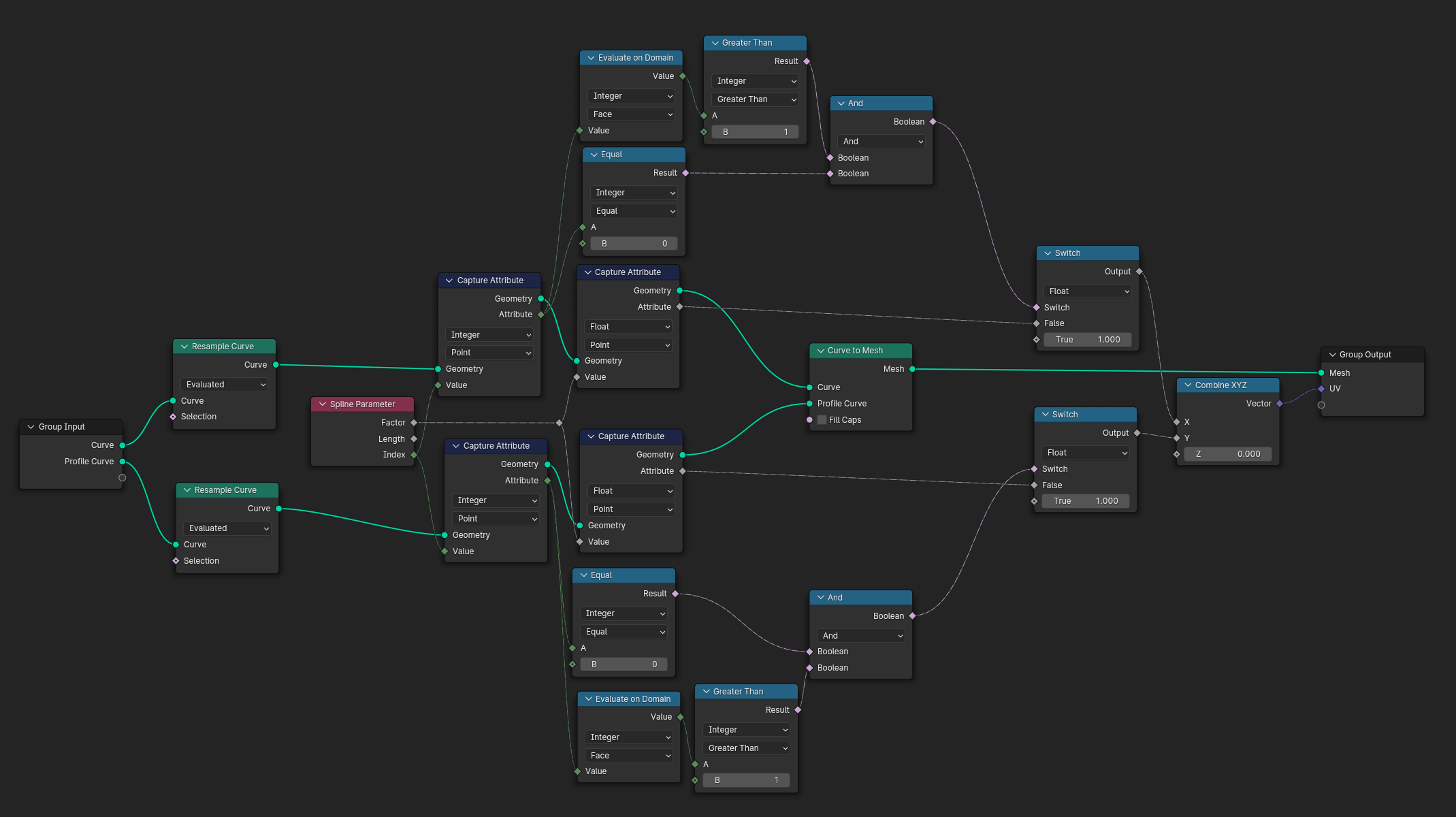
Task: Click the Factor output socket on Spline Parameter
Action: pyautogui.click(x=414, y=423)
